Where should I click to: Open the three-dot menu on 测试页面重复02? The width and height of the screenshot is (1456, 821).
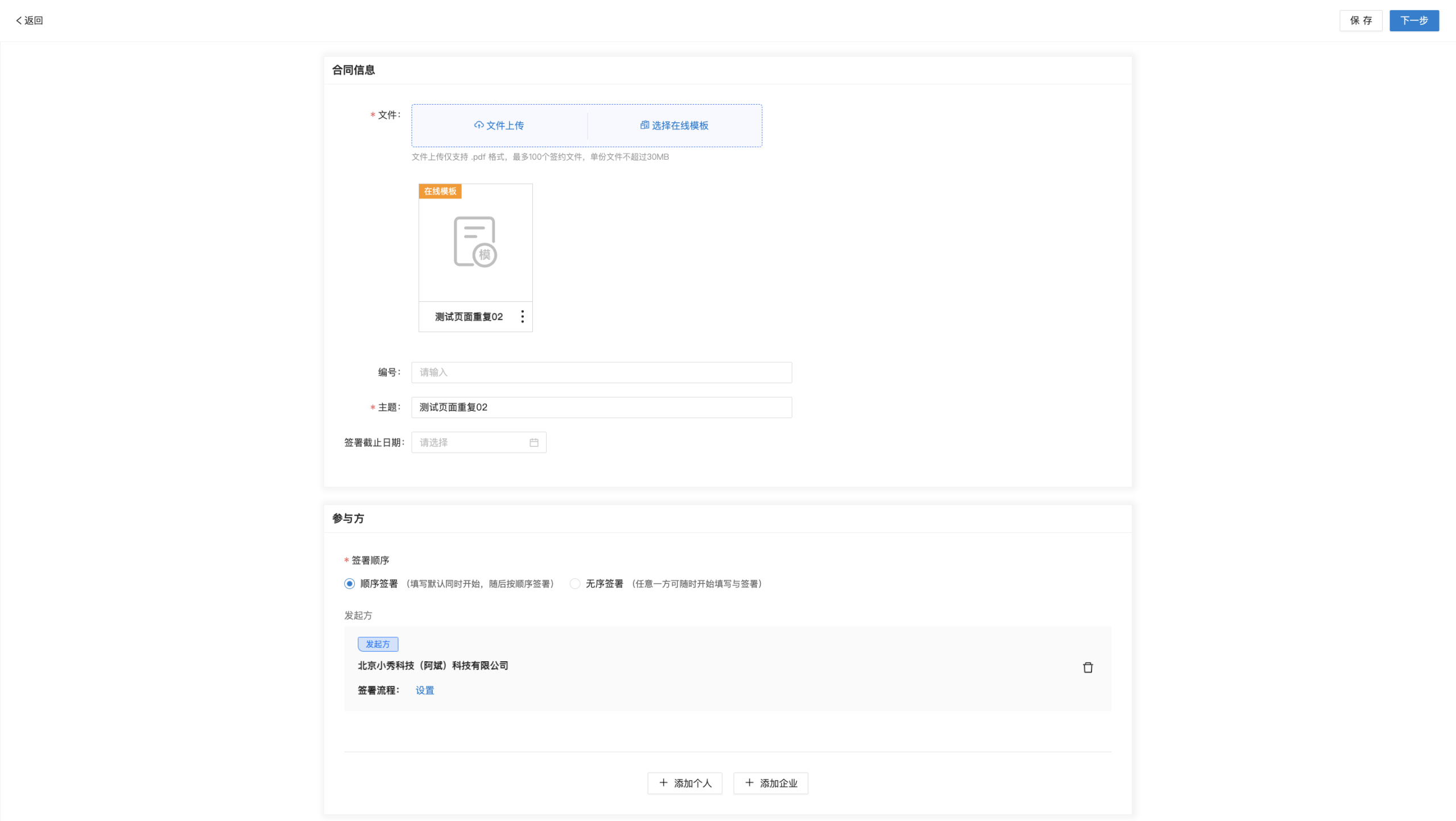(x=522, y=317)
